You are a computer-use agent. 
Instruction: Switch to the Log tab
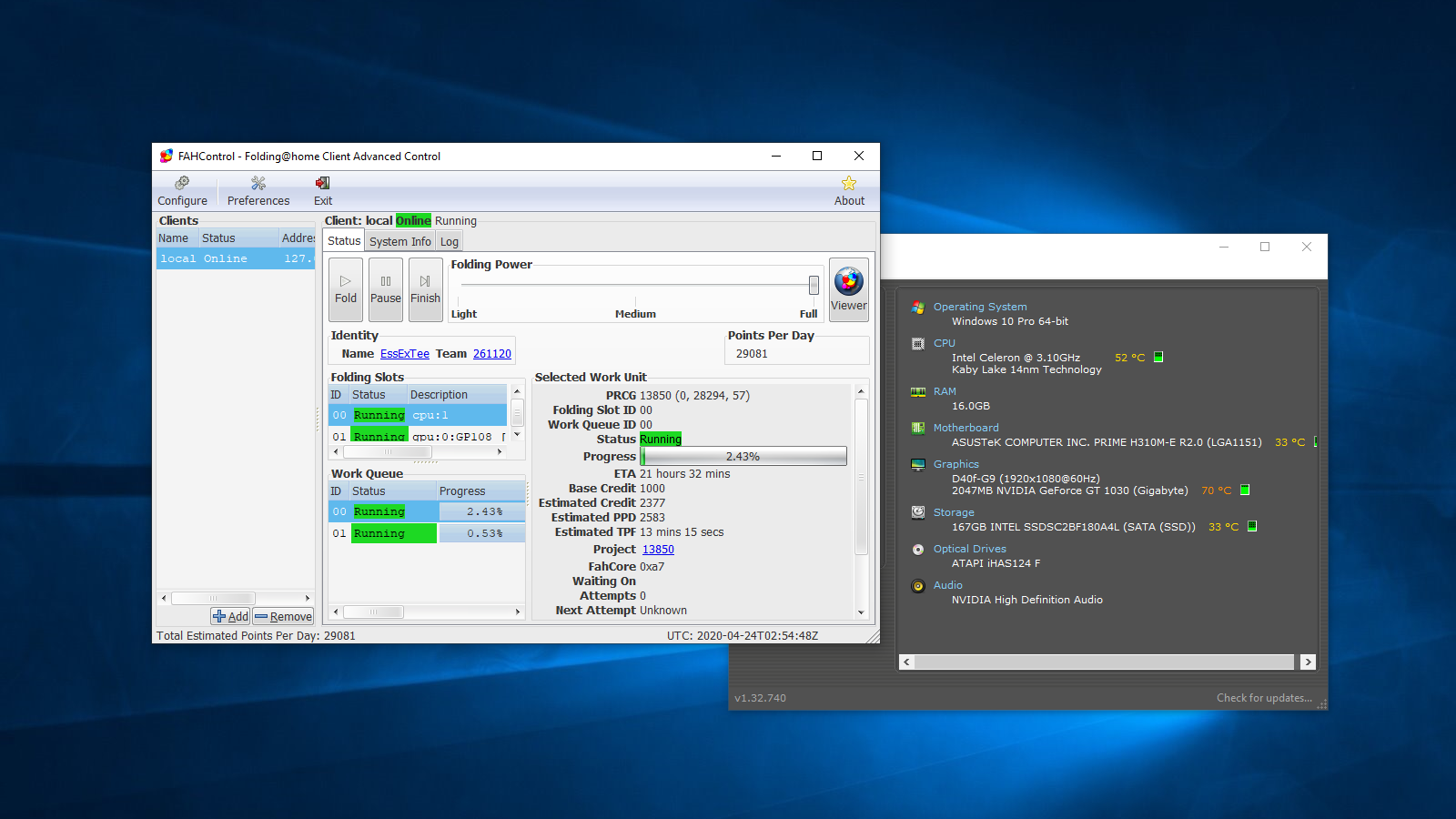click(450, 242)
